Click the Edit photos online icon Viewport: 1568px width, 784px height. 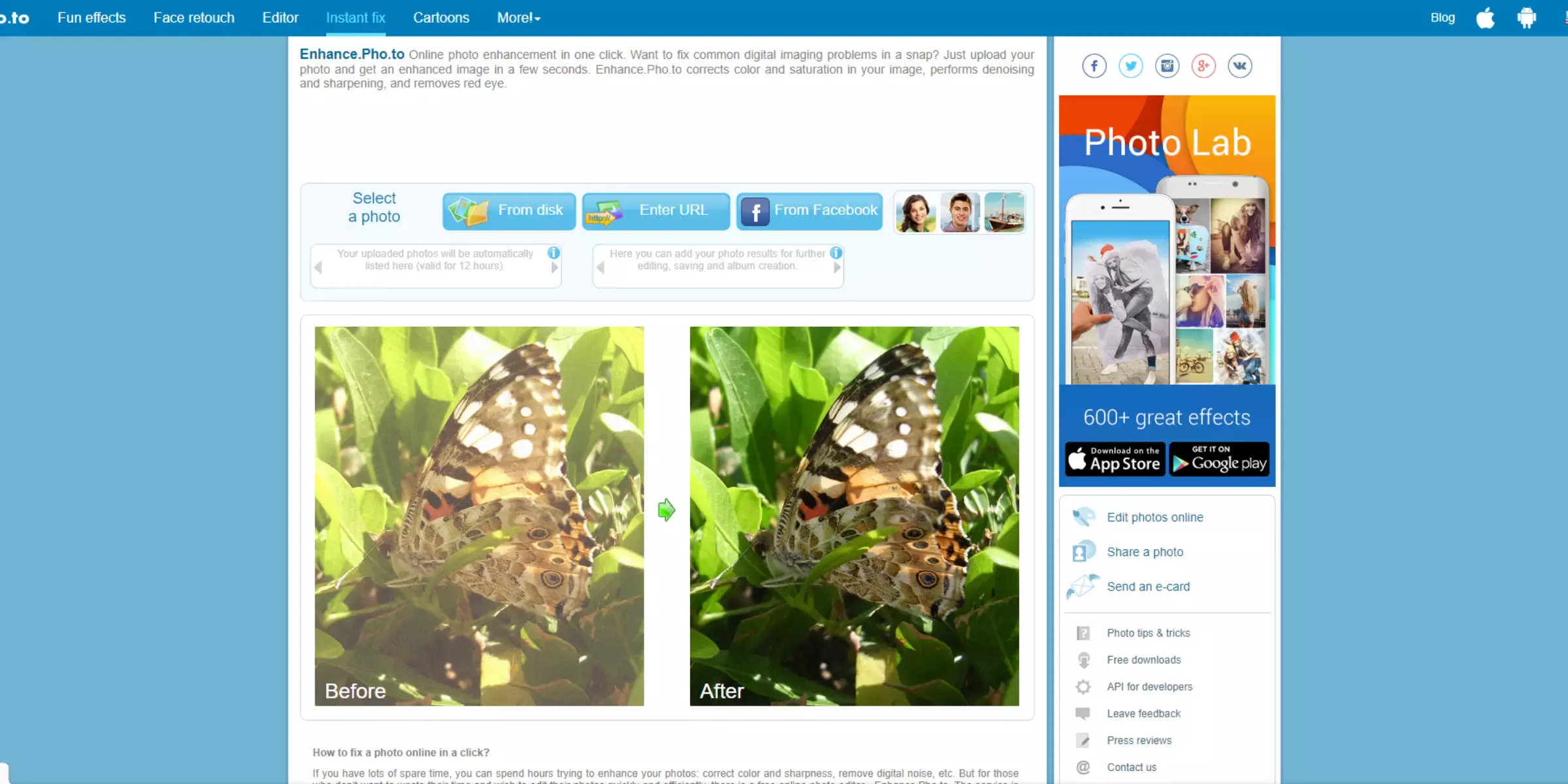click(1084, 516)
